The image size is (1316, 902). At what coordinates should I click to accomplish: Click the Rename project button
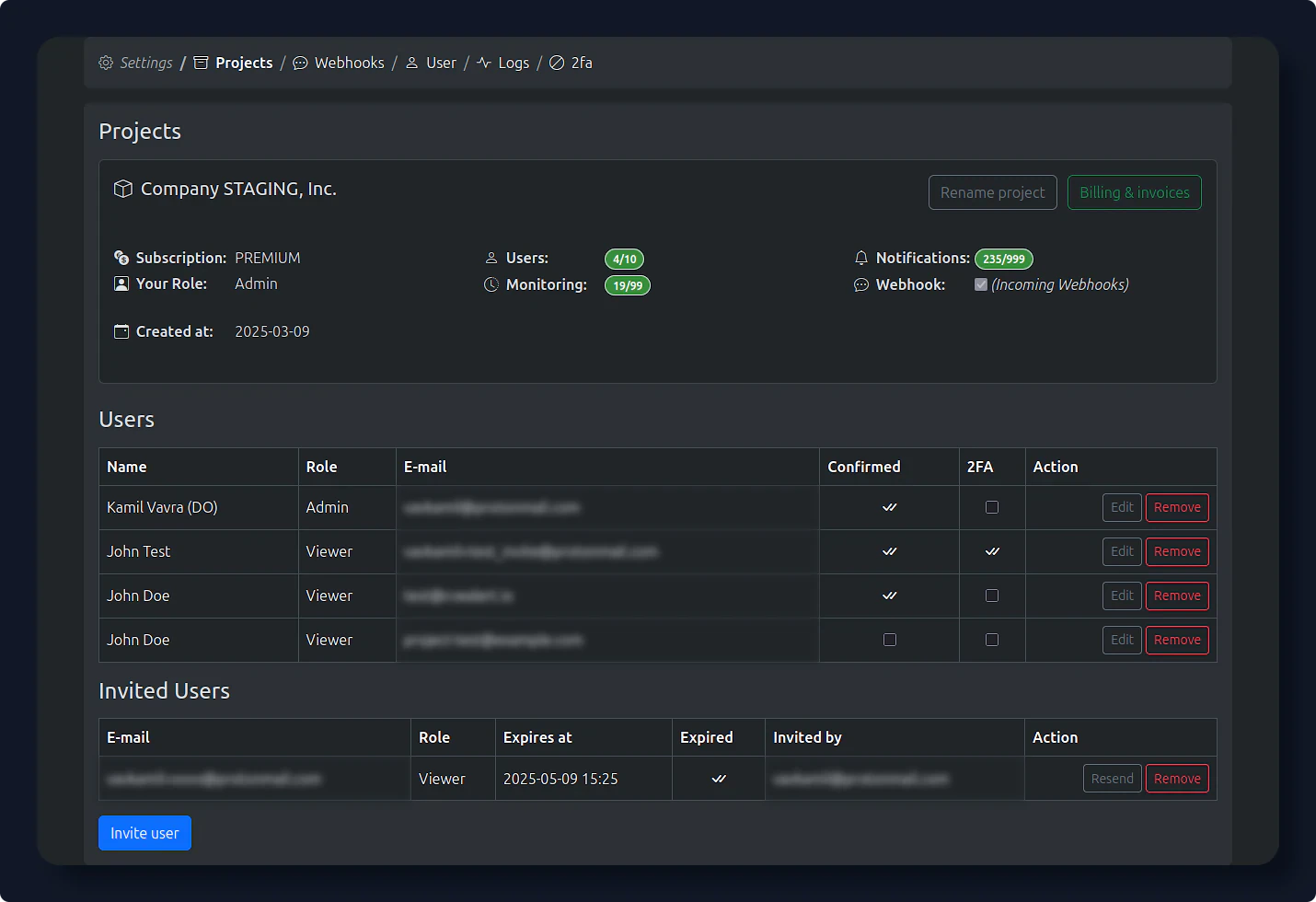coord(992,192)
